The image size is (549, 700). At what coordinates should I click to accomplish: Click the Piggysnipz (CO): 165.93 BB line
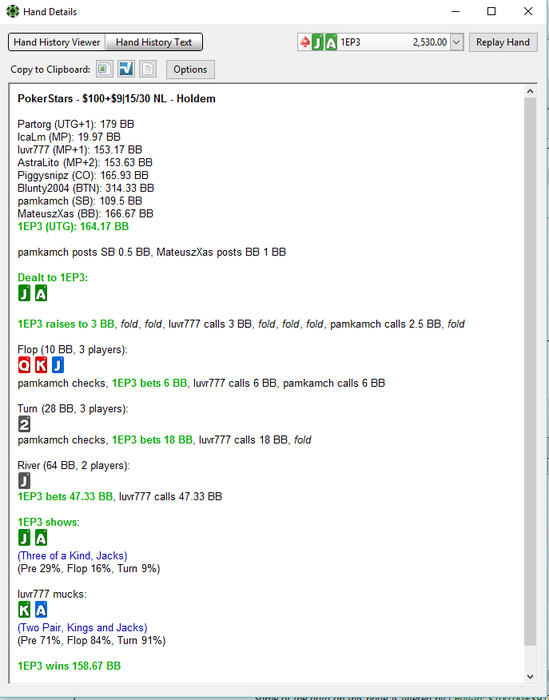point(83,175)
